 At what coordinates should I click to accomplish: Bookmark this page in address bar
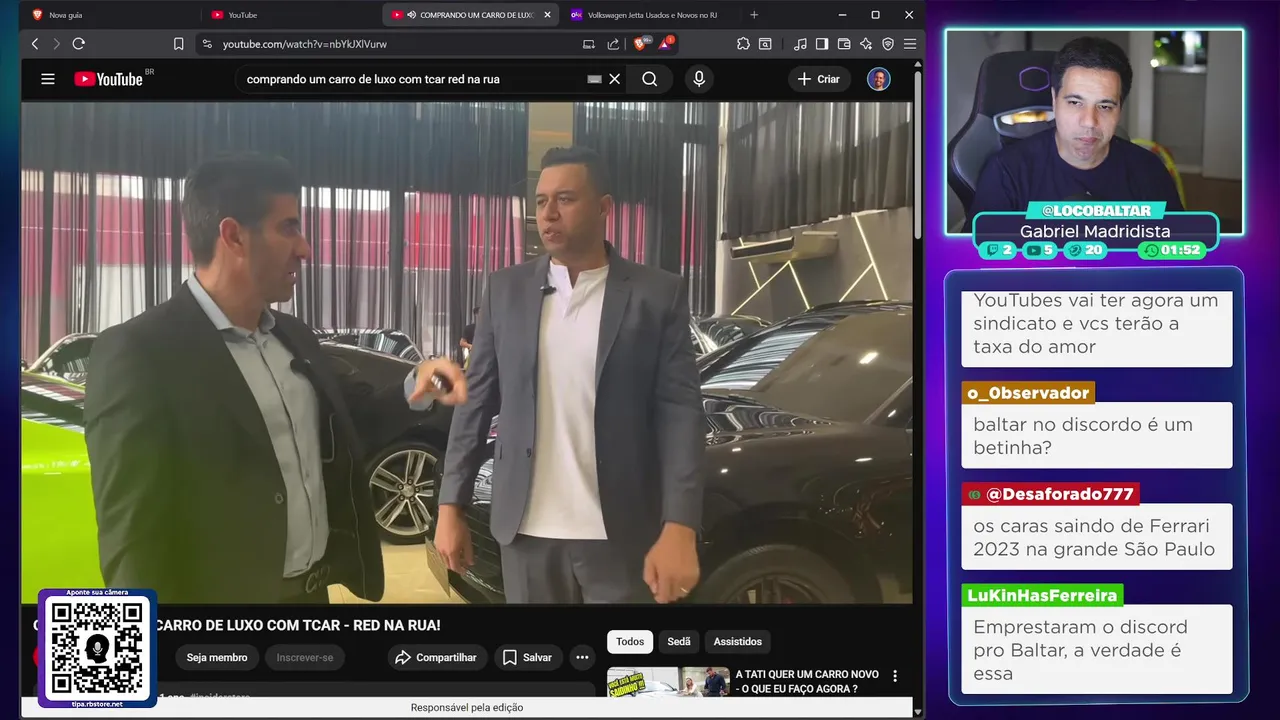coord(178,44)
